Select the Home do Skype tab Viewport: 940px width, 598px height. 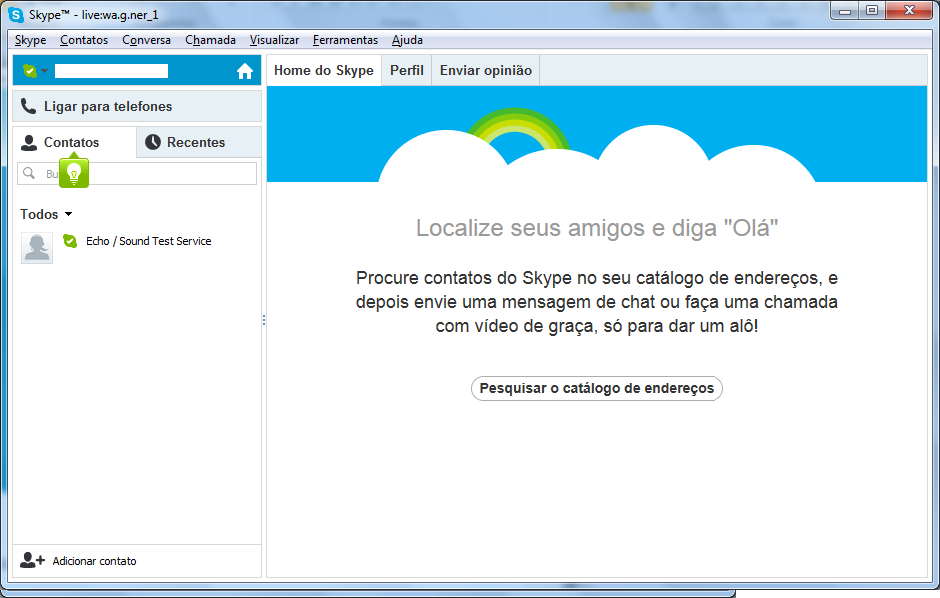coord(324,71)
